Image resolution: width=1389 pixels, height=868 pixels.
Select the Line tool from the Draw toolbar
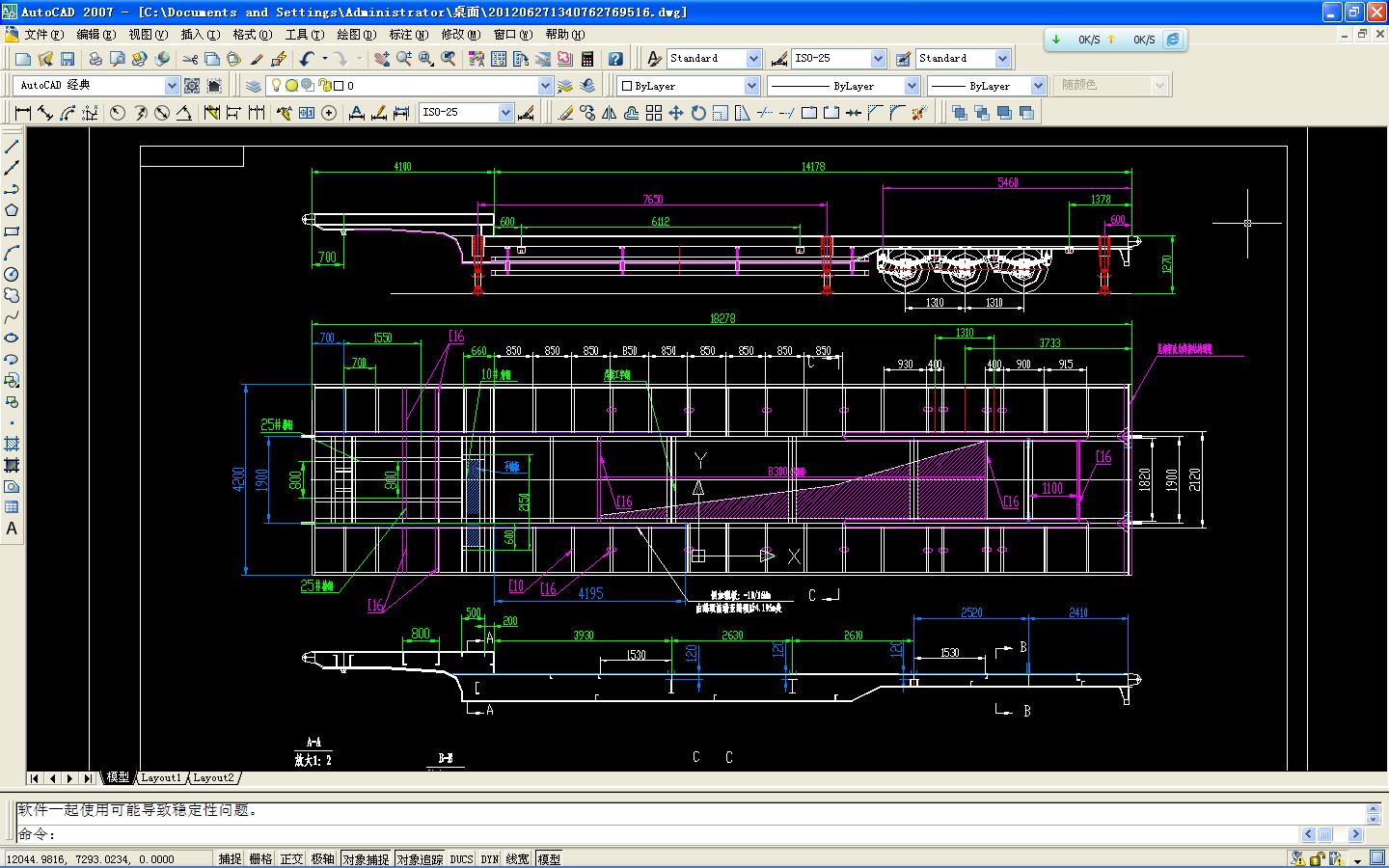[12, 146]
